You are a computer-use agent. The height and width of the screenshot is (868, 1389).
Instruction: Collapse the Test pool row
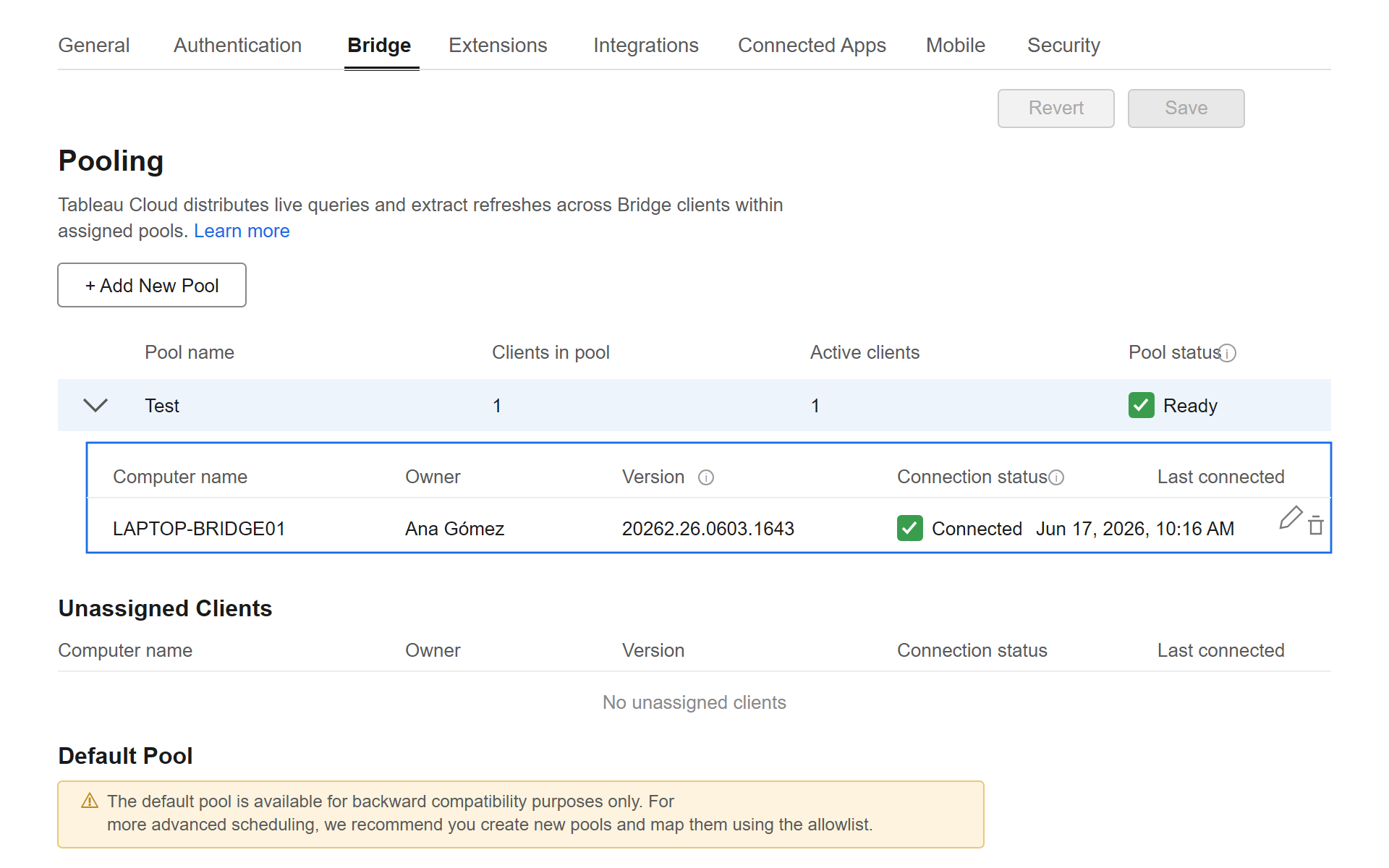point(95,405)
